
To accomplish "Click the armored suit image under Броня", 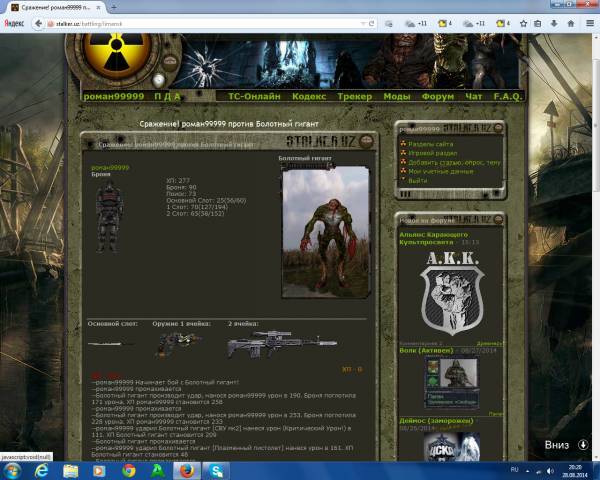I will point(109,217).
